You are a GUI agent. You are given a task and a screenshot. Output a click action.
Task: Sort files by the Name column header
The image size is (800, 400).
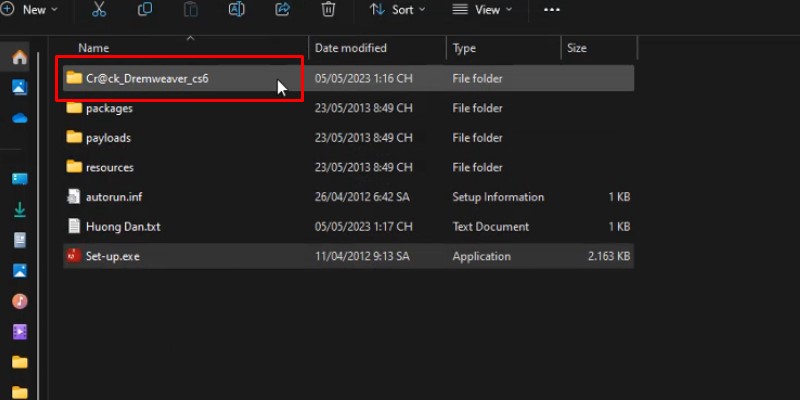[x=93, y=48]
